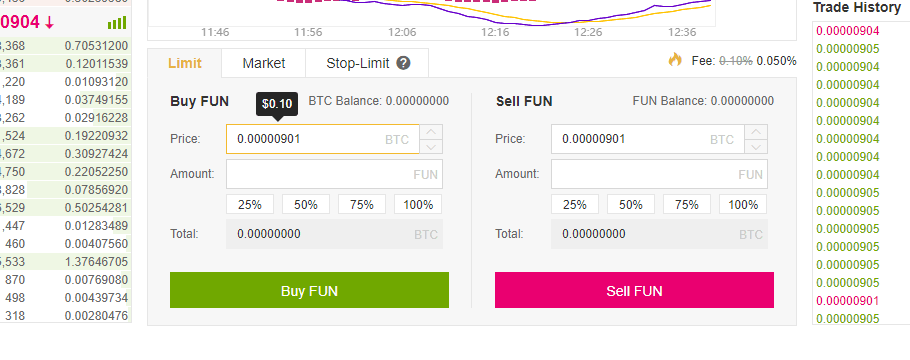Increase the Buy FUN price using up arrow

coord(431,132)
